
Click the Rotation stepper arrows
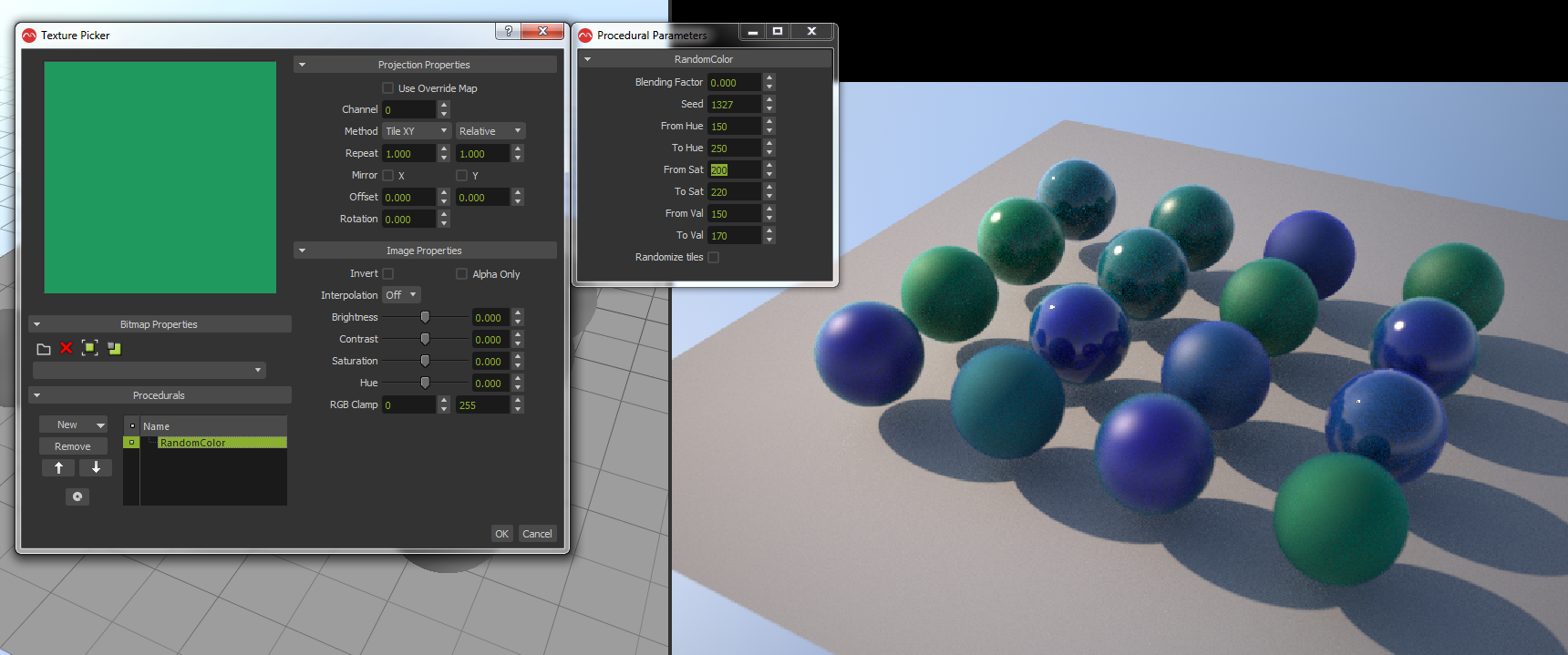(444, 219)
